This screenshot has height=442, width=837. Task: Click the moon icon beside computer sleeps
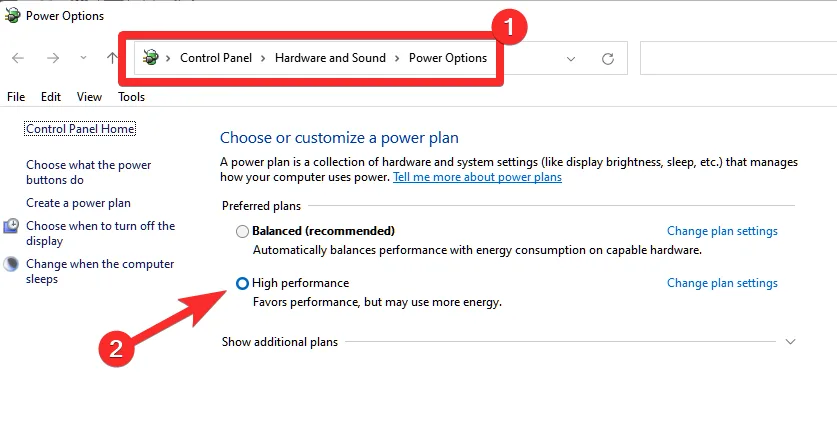tap(11, 265)
